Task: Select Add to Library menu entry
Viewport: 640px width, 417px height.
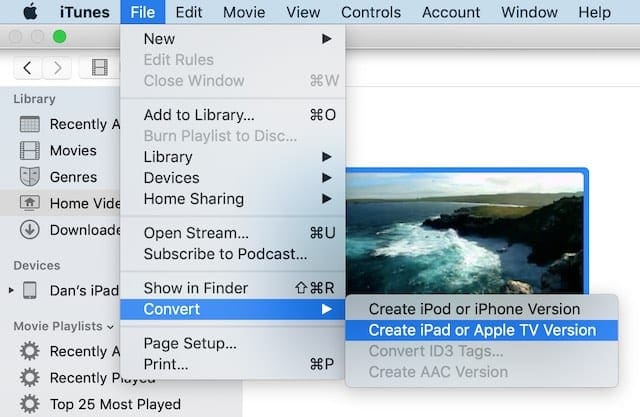Action: pyautogui.click(x=199, y=114)
